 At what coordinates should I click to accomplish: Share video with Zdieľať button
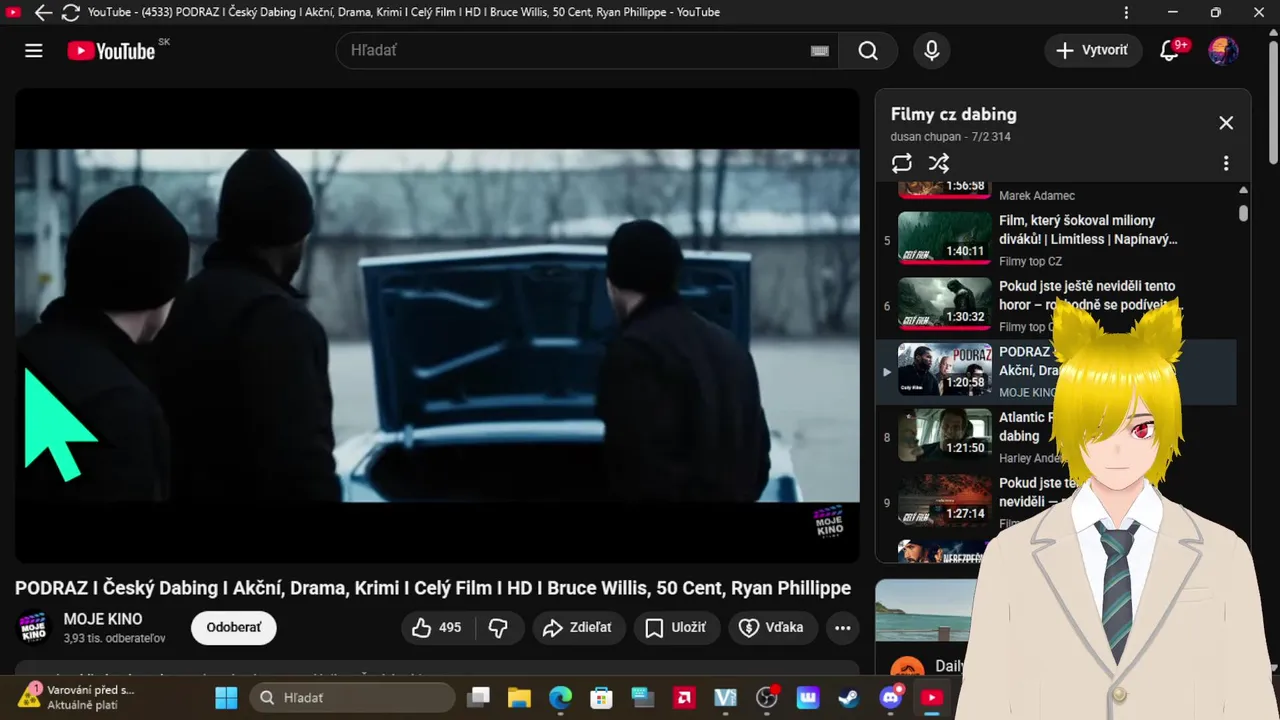(577, 628)
